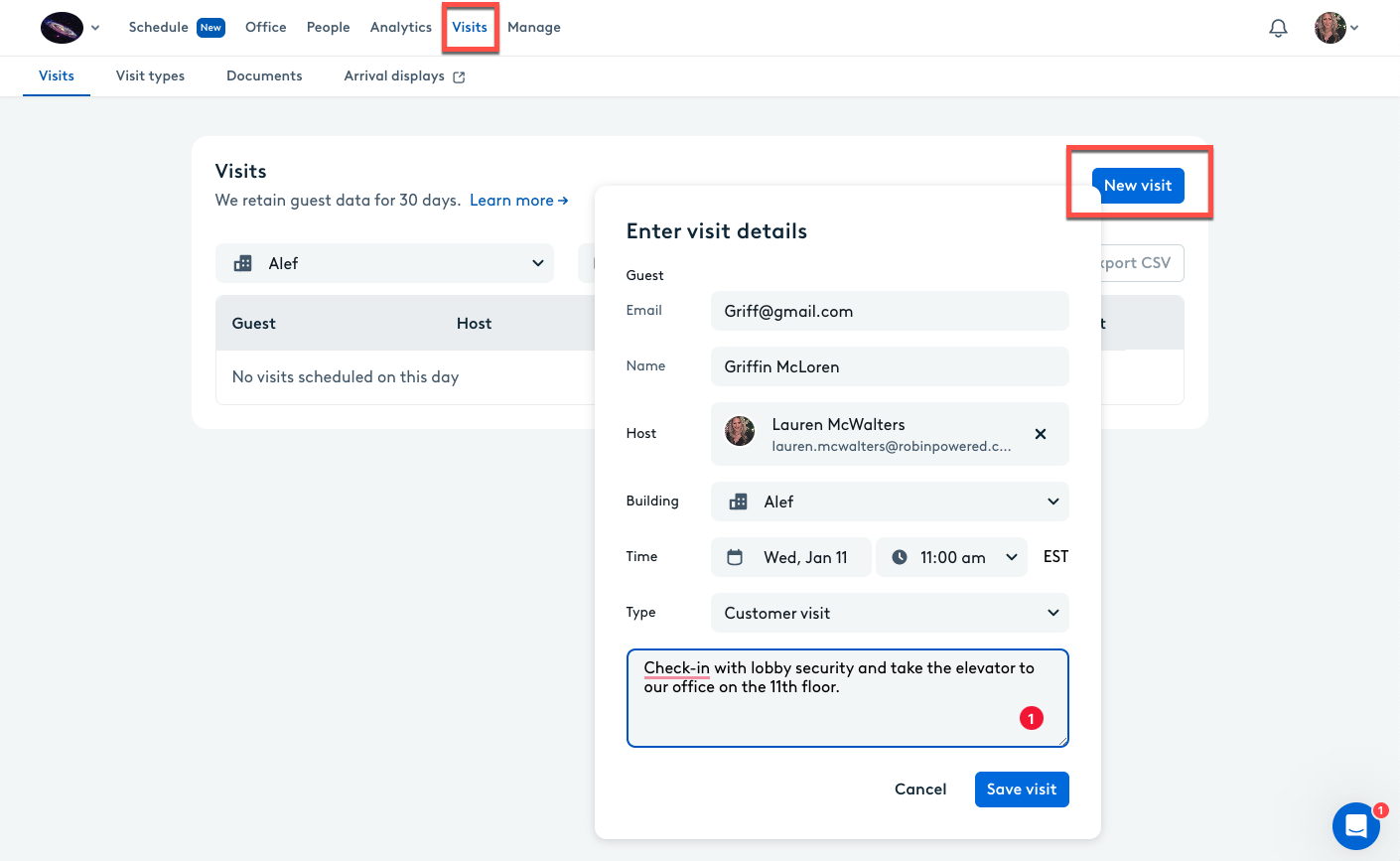Click into the guest Email field

[x=889, y=311]
